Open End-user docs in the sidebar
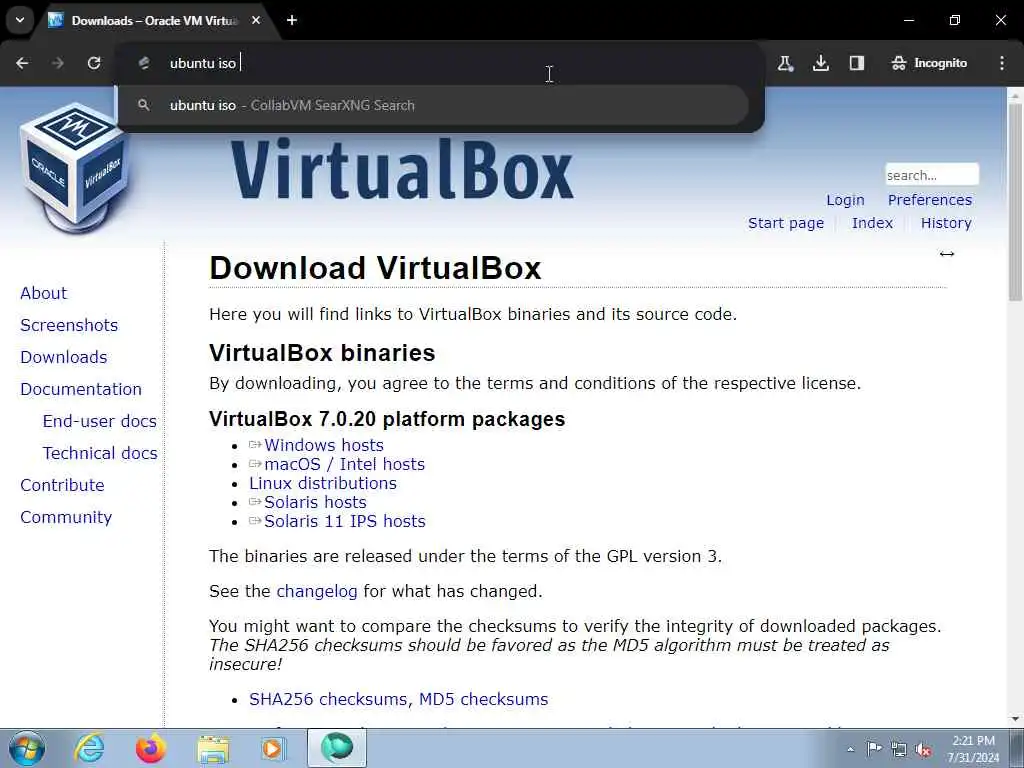This screenshot has width=1024, height=768. tap(99, 421)
